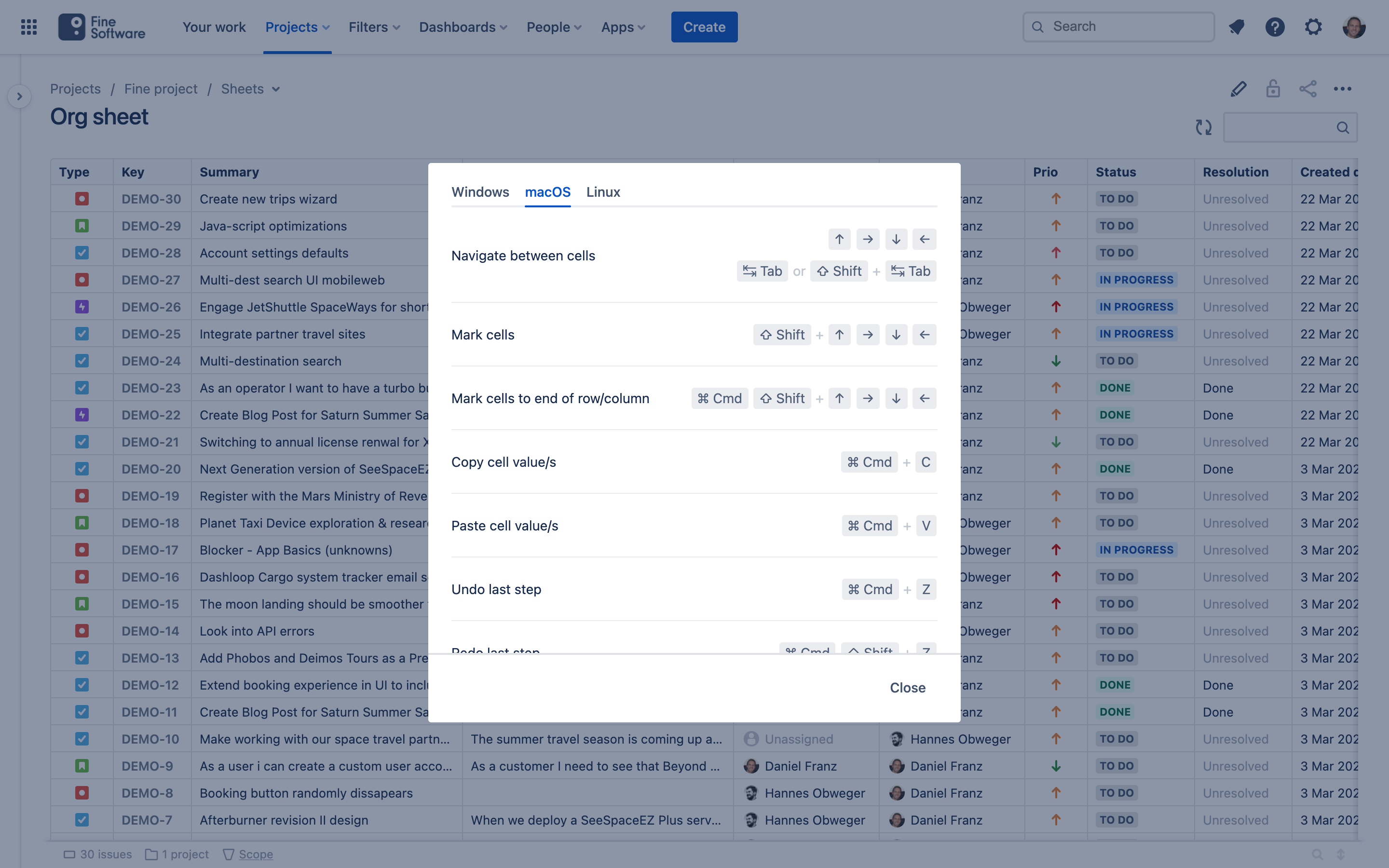Click the pencil edit sheet icon

click(1238, 89)
